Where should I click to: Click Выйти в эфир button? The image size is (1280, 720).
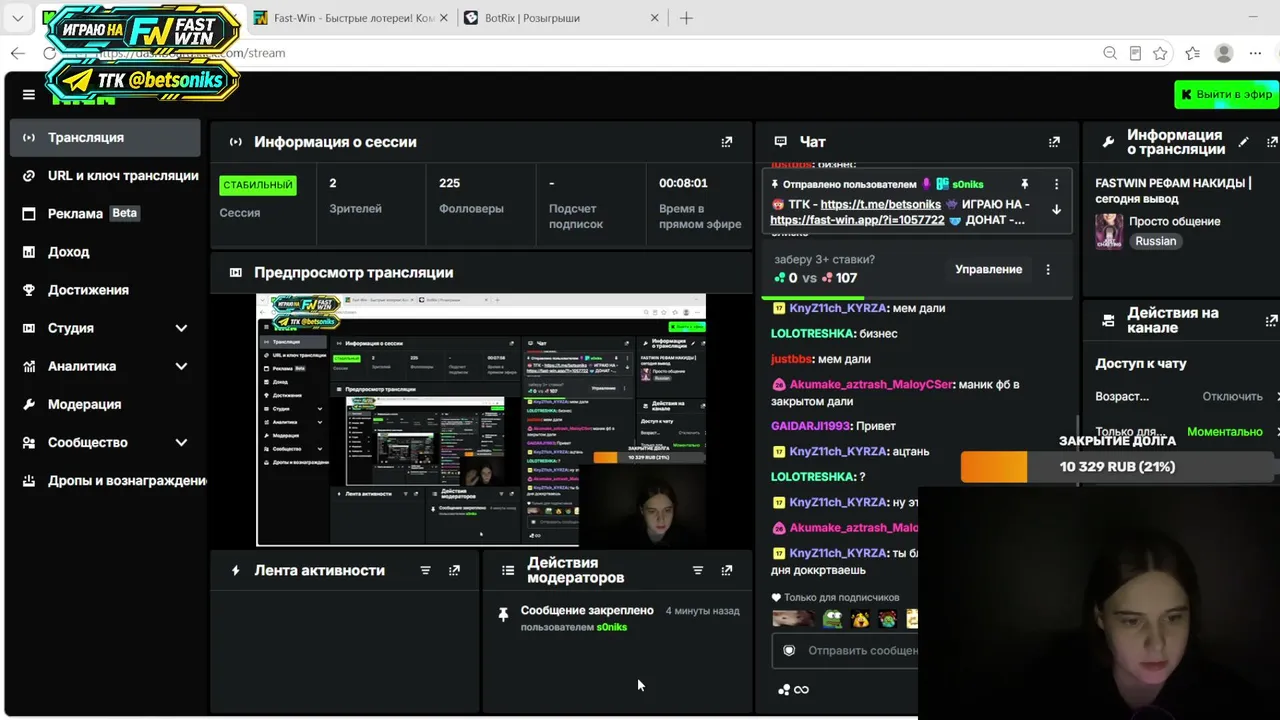pyautogui.click(x=1226, y=94)
